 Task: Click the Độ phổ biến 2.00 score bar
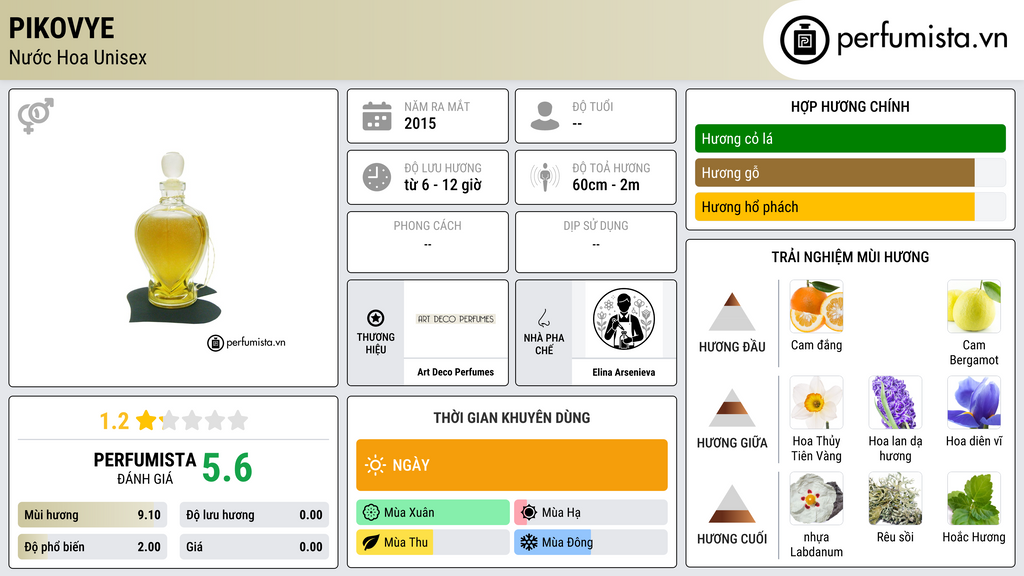(93, 547)
